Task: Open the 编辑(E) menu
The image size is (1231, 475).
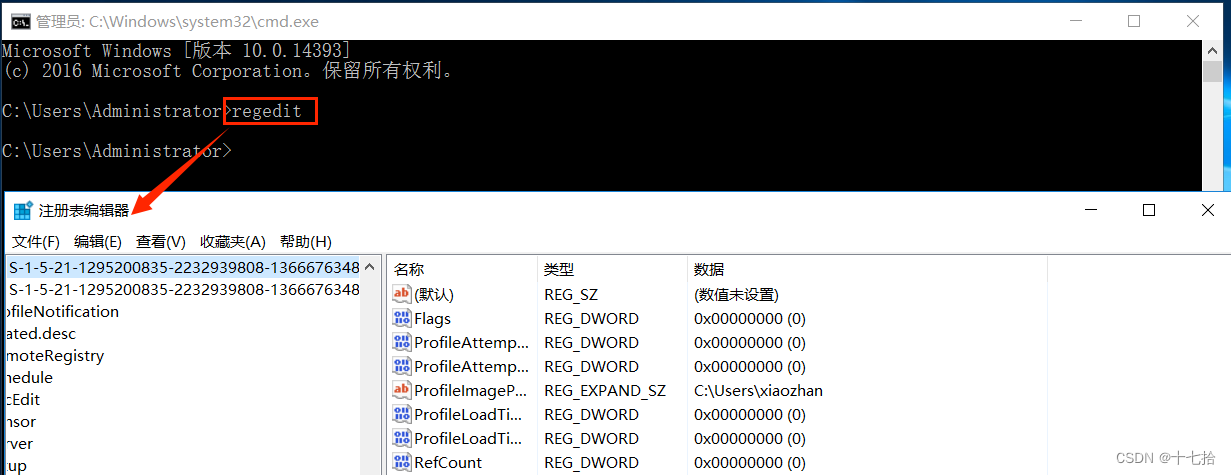Action: (x=98, y=242)
